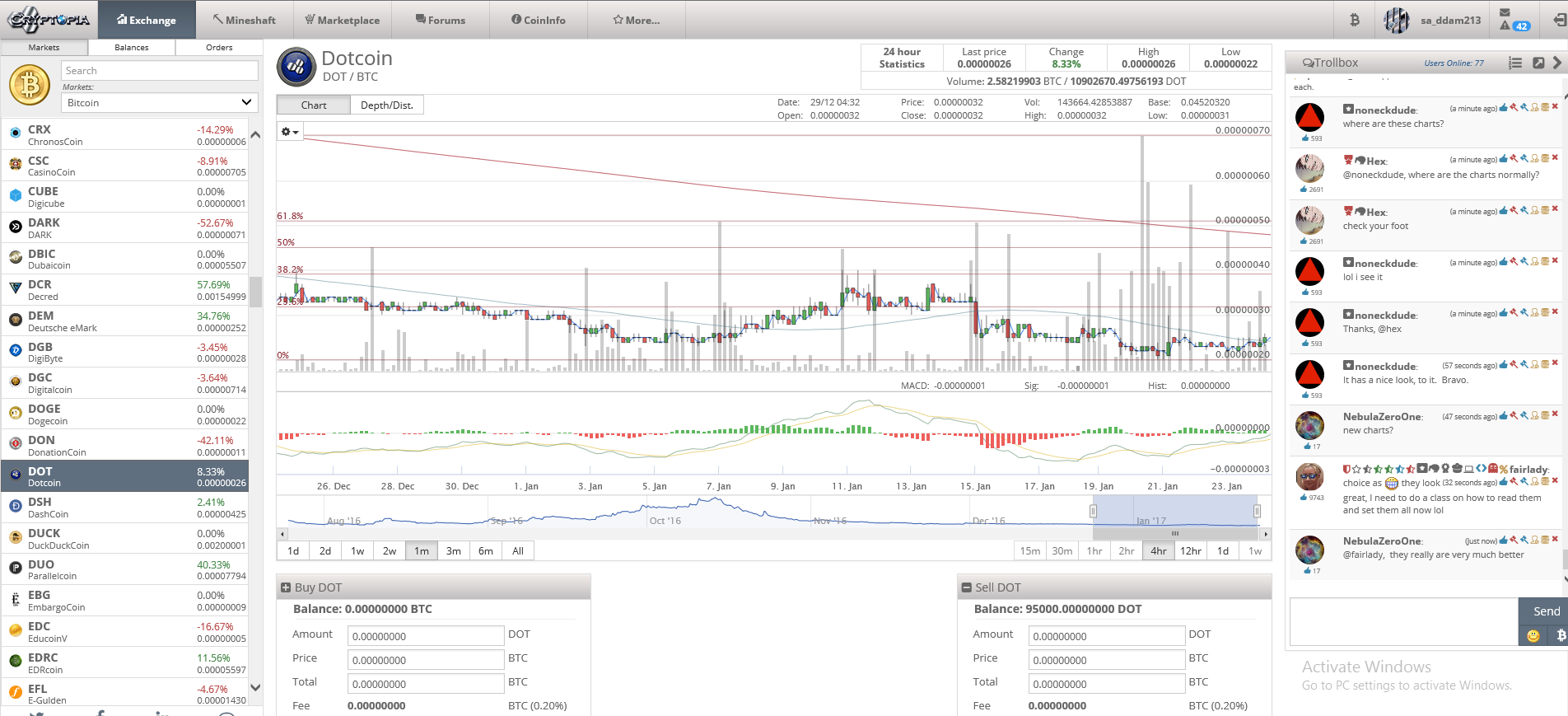1568x716 pixels.
Task: Click fairlady's avatar in the chat
Action: pos(1309,476)
